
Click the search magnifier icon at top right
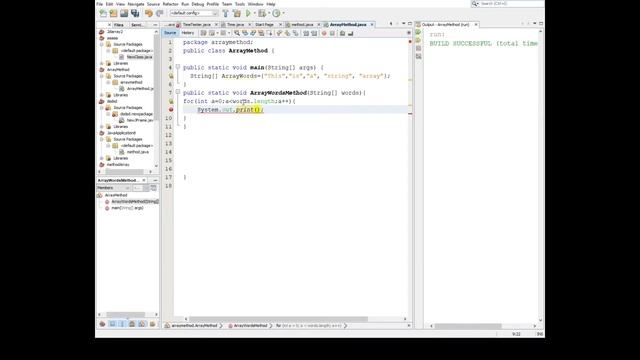475,4
